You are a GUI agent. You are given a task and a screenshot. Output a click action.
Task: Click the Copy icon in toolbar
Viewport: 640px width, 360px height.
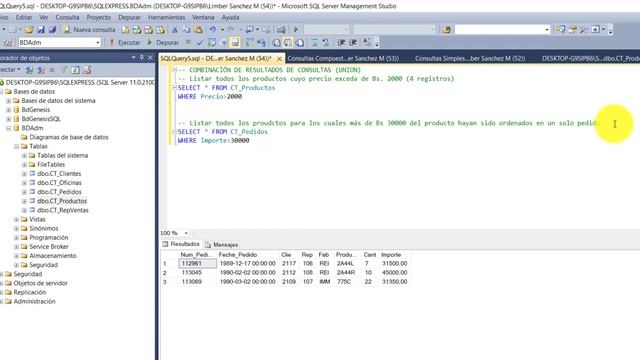tap(187, 30)
